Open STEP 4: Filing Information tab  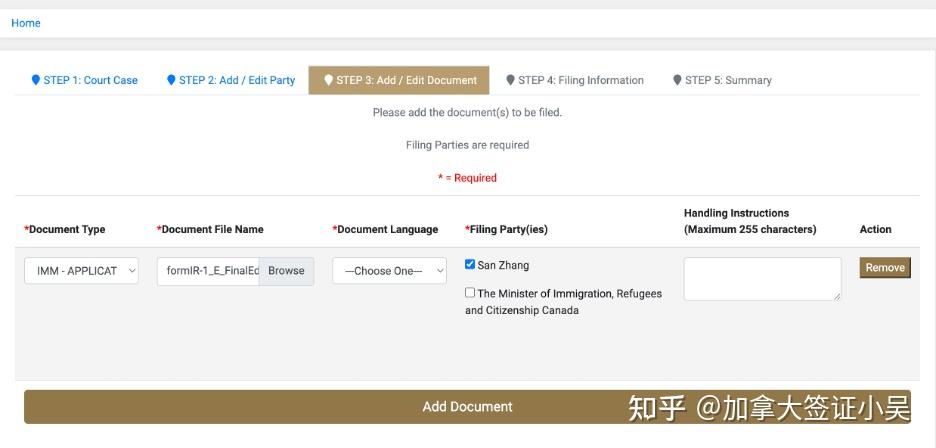coord(575,80)
